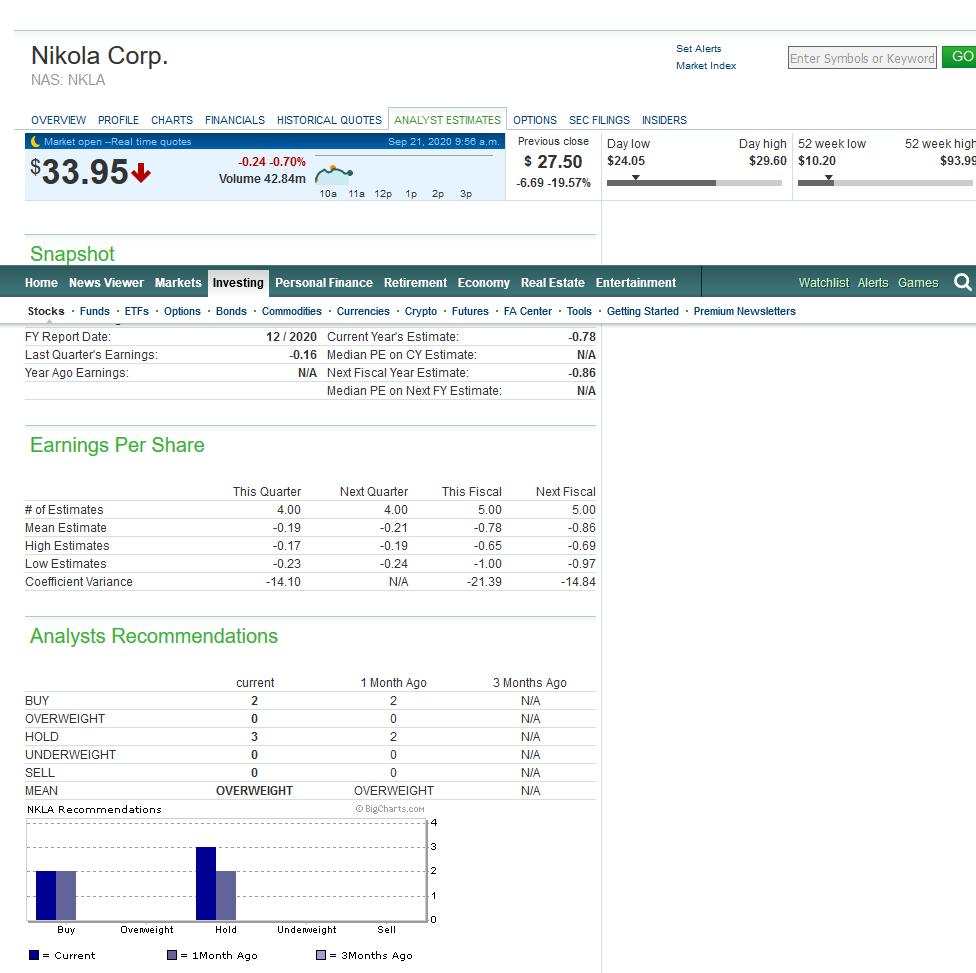Image resolution: width=976 pixels, height=973 pixels.
Task: Click the current Buy bar in chart
Action: (x=46, y=895)
